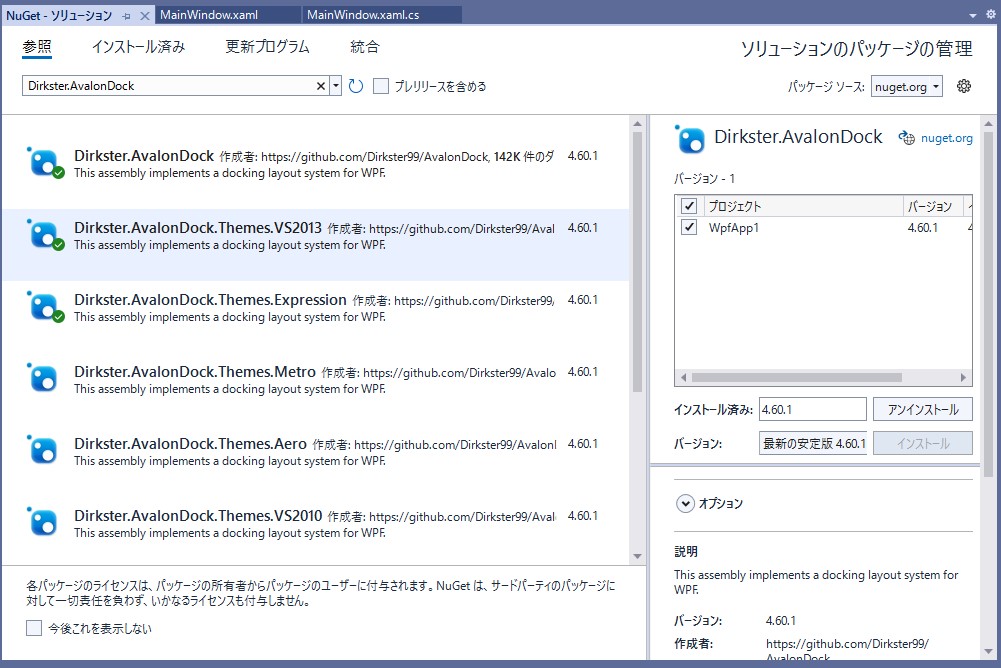Switch to the Consolidate (統合) tab
1001x668 pixels.
click(365, 47)
